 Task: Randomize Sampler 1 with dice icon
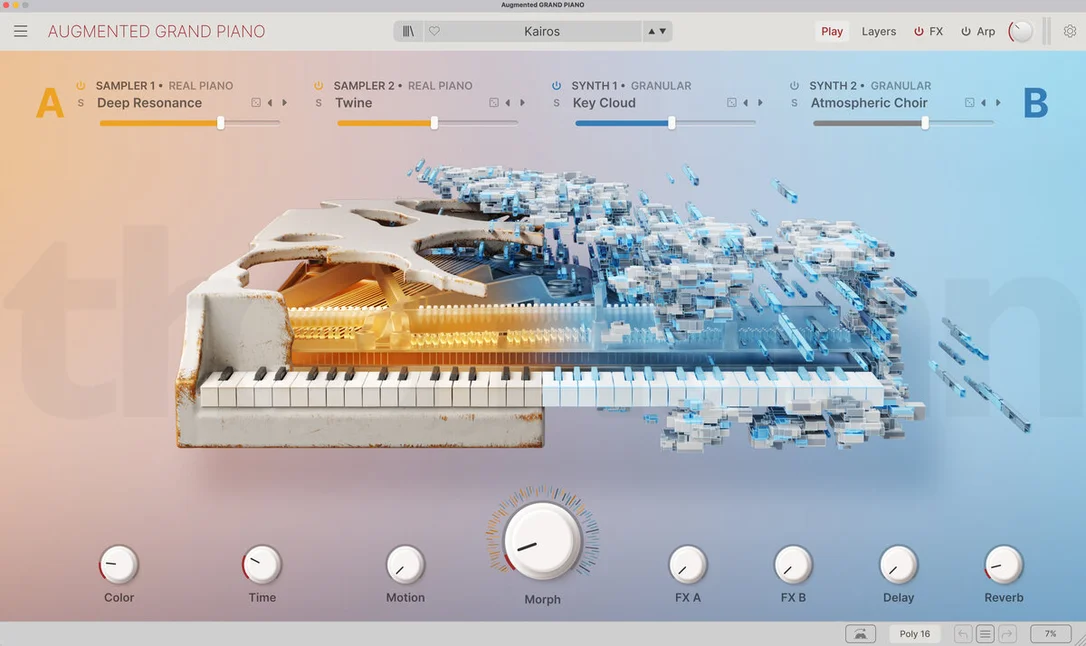256,102
